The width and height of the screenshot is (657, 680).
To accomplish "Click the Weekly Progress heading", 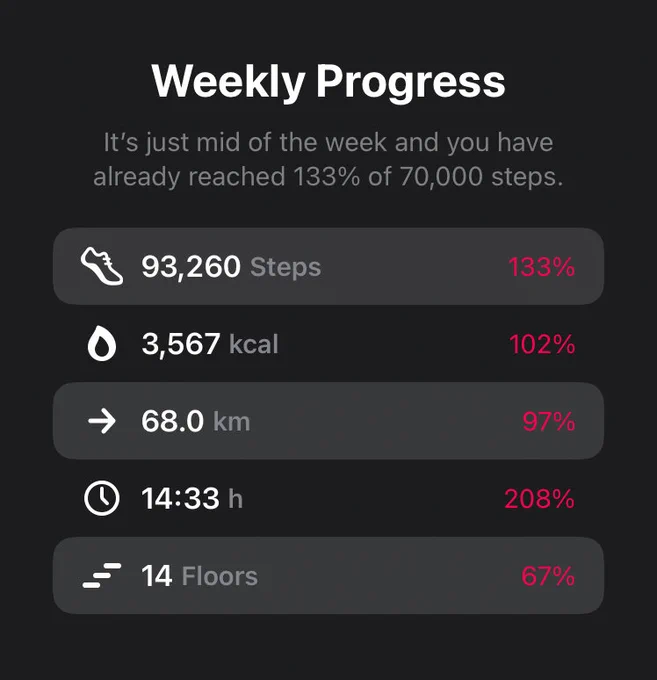I will (x=328, y=82).
